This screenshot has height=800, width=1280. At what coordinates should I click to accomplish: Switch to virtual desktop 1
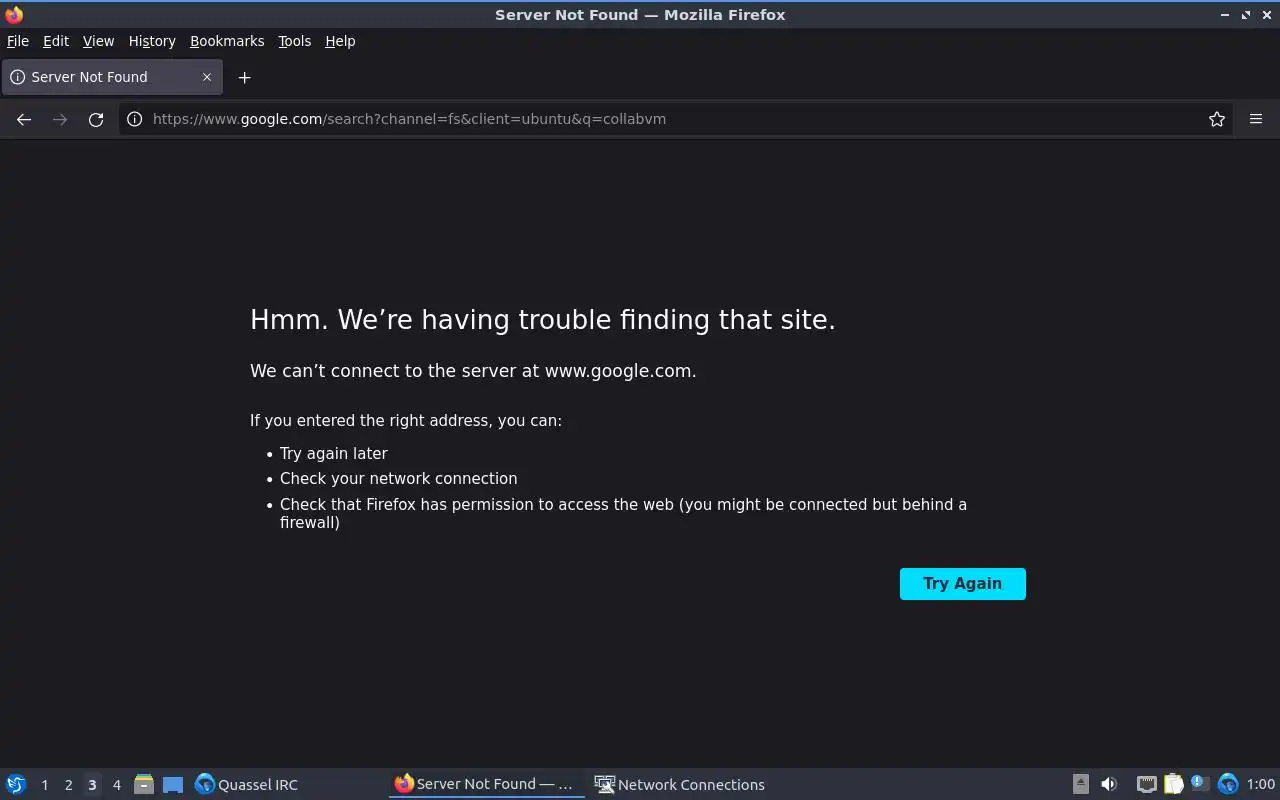point(44,785)
